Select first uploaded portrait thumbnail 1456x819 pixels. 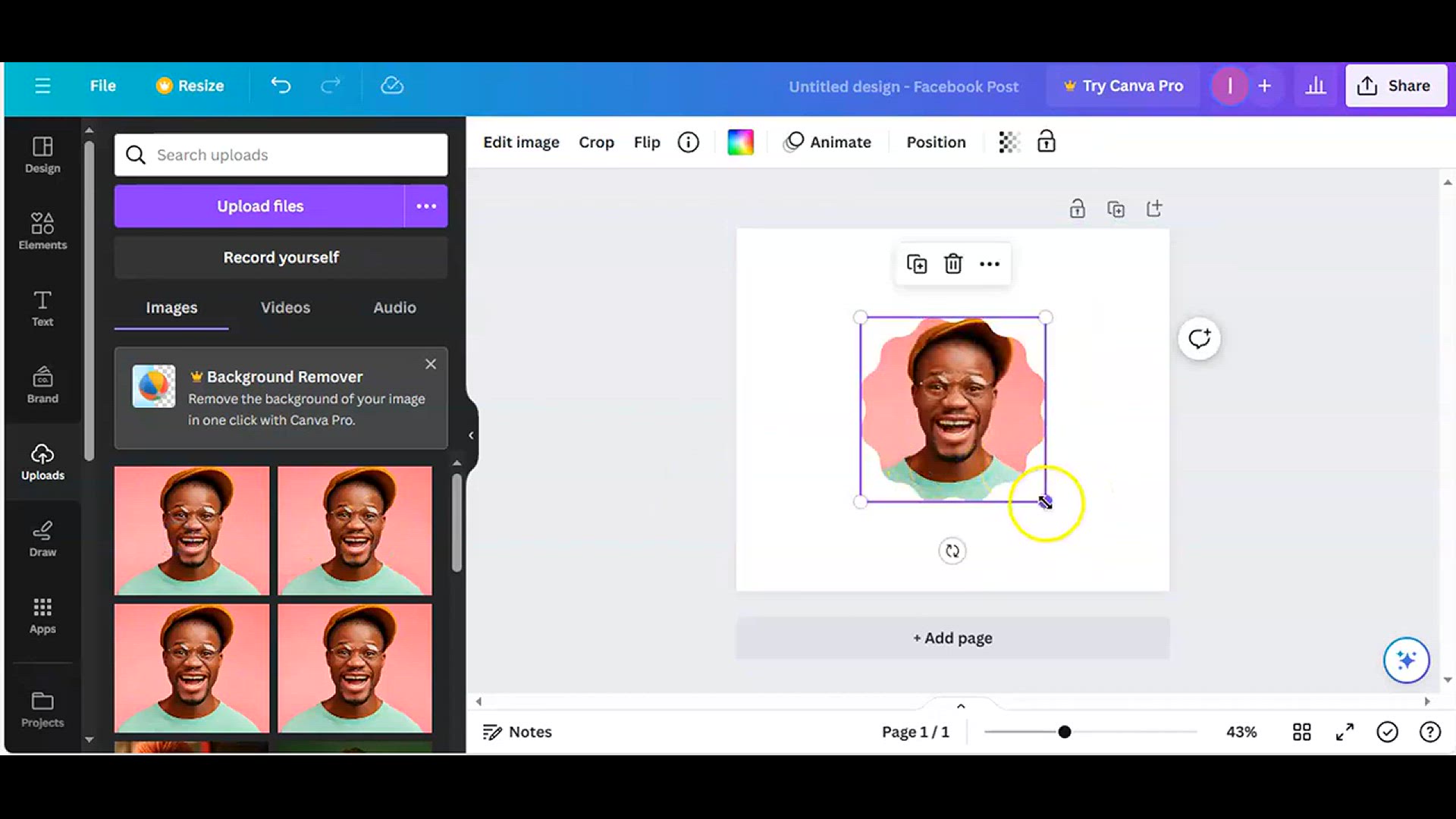point(192,531)
